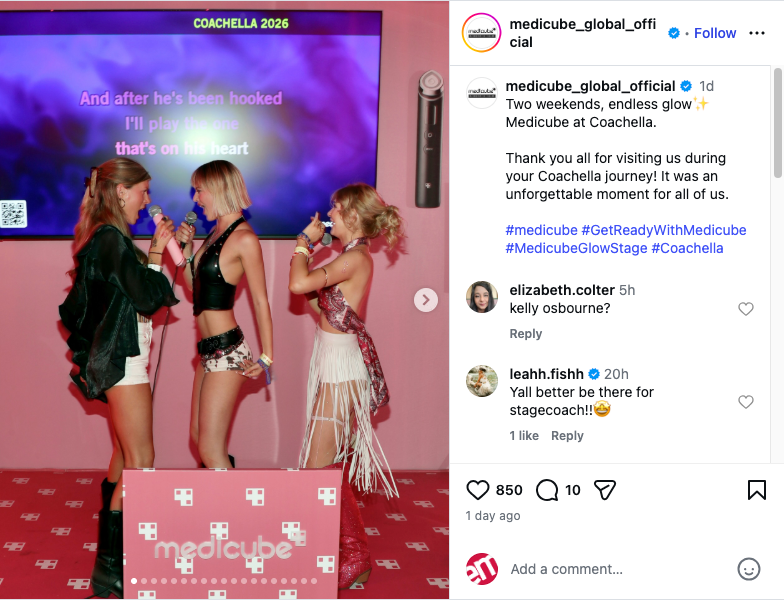Open medicube profile picture in the header
784x600 pixels.
[x=481, y=33]
